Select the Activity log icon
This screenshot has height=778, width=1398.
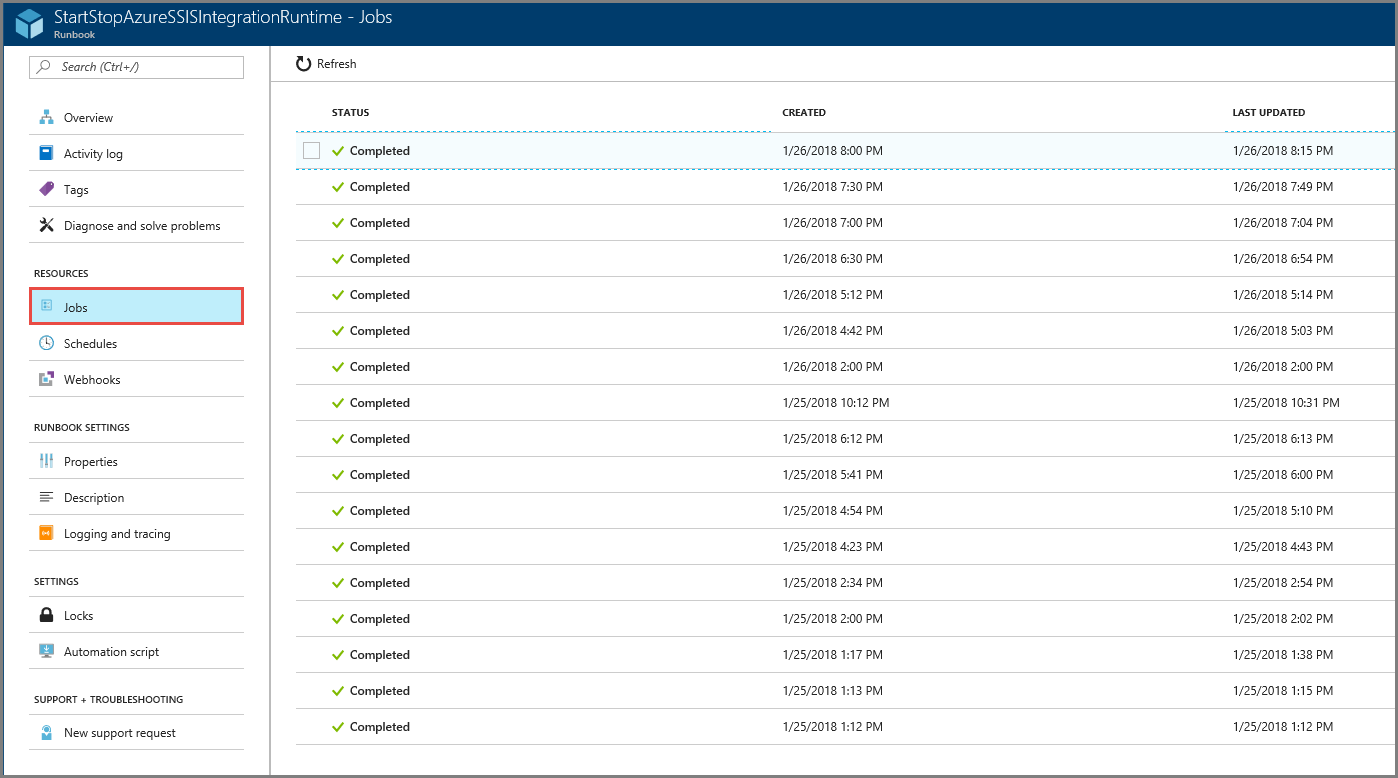pyautogui.click(x=46, y=152)
